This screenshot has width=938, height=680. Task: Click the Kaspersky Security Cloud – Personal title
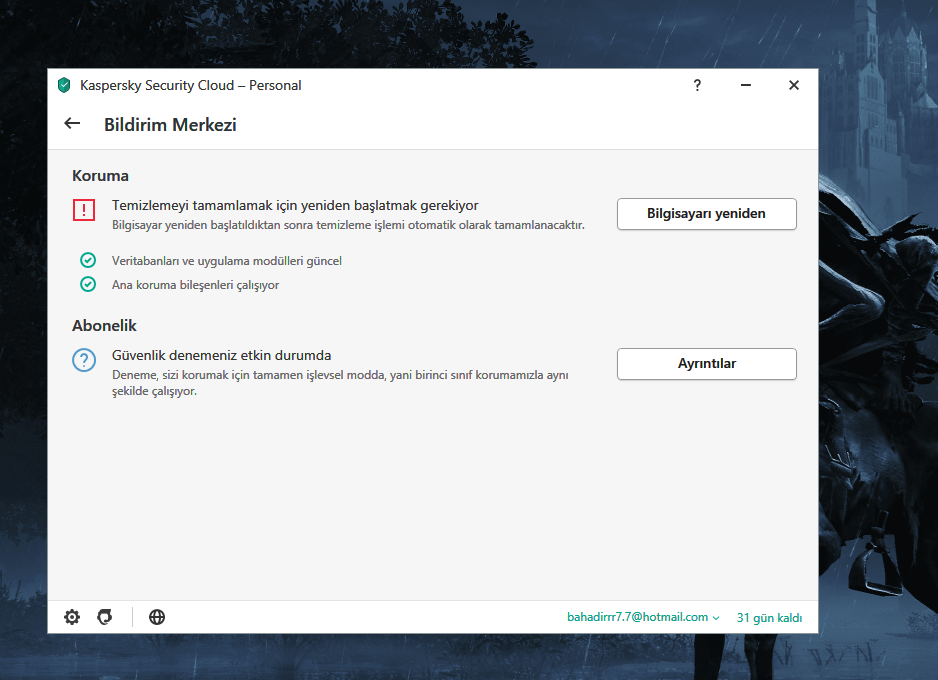(191, 86)
